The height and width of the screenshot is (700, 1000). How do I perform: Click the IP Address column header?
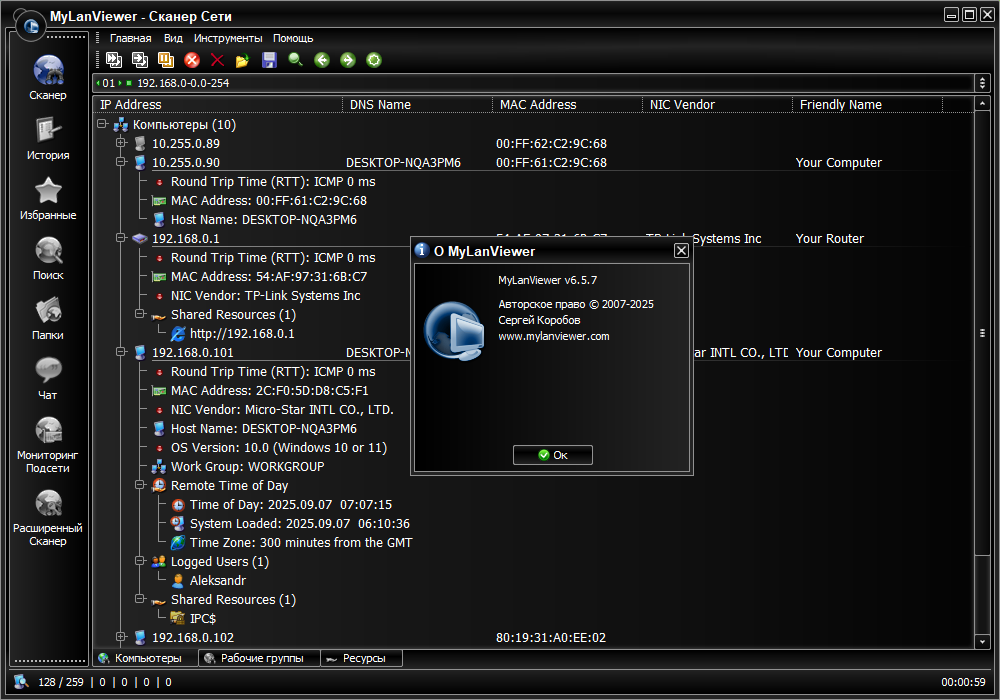click(x=218, y=105)
